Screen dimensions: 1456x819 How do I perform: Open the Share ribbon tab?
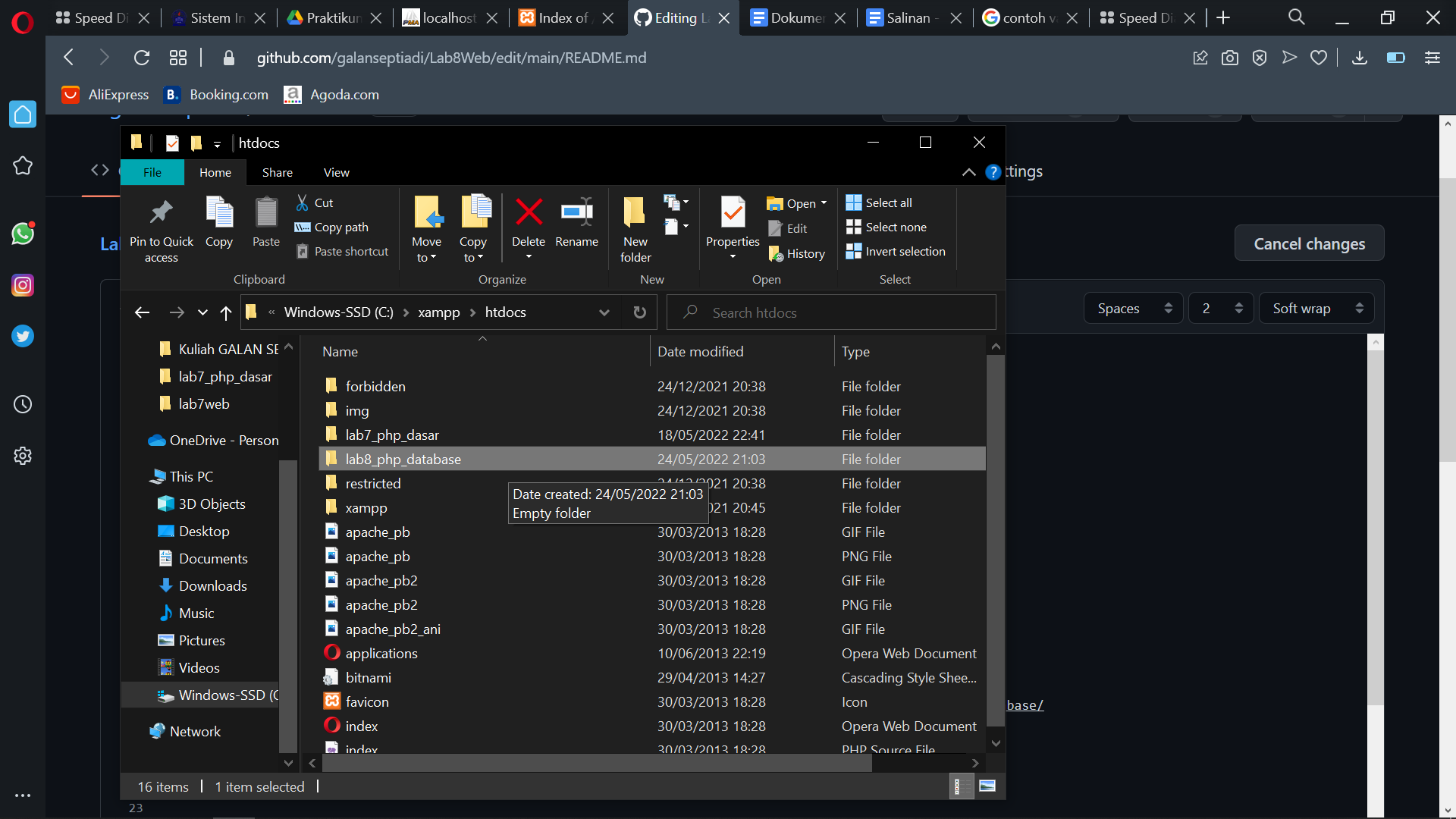(277, 172)
